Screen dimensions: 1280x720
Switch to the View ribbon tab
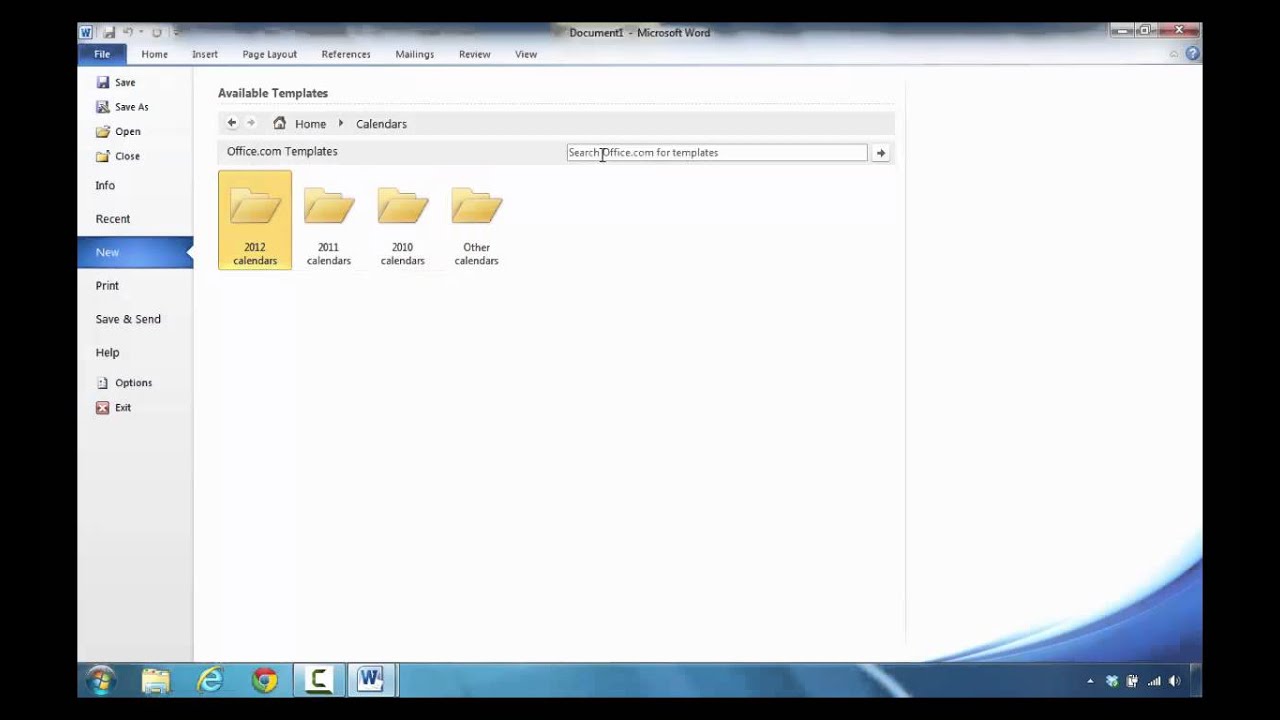526,54
